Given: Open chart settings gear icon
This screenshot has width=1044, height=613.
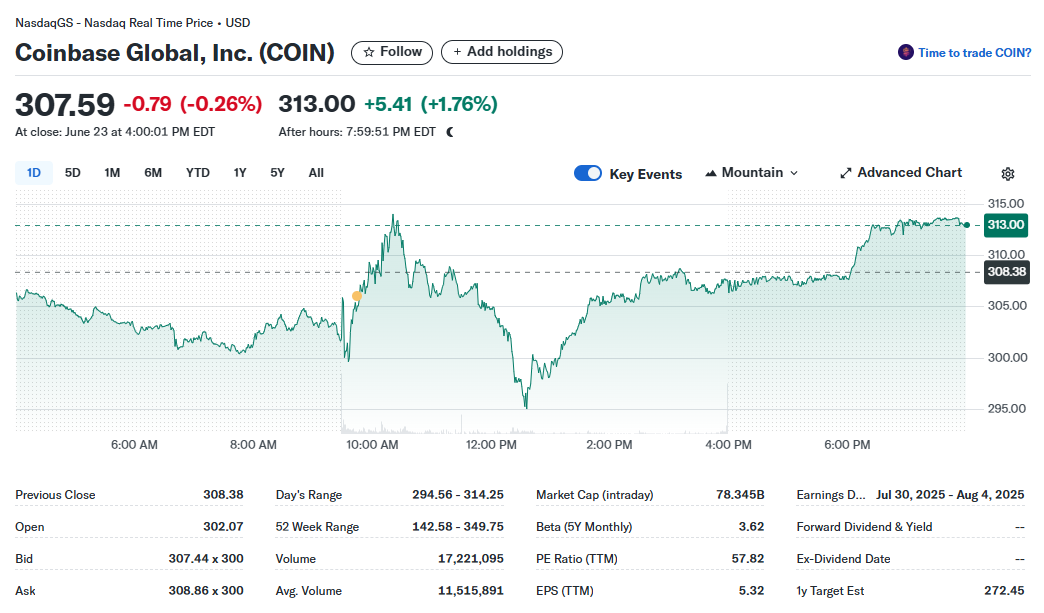Looking at the screenshot, I should pyautogui.click(x=1007, y=174).
